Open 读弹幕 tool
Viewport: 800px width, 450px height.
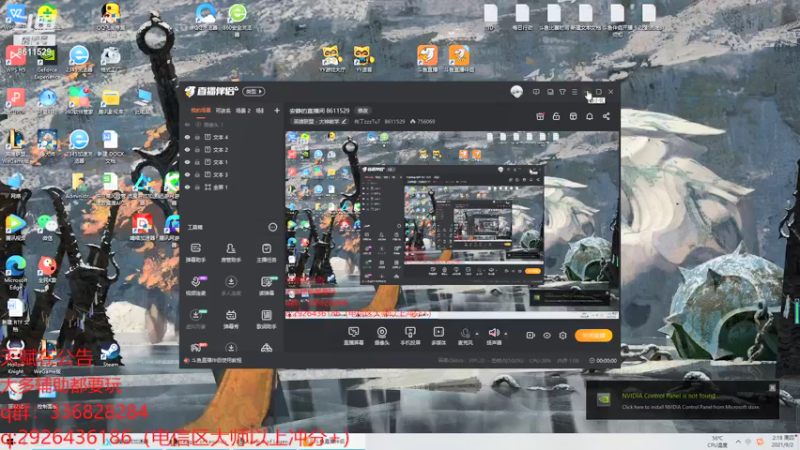point(266,286)
